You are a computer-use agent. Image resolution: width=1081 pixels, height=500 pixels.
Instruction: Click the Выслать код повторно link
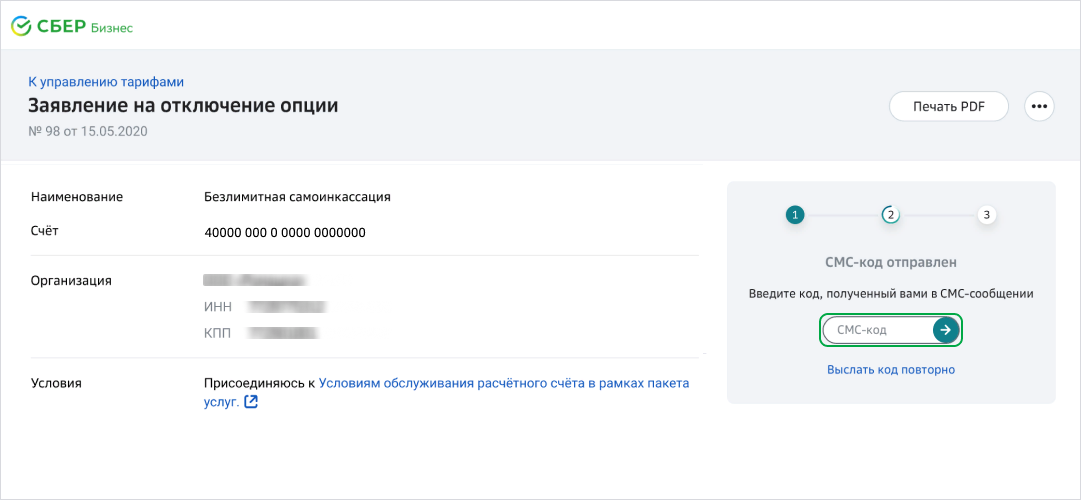[891, 370]
